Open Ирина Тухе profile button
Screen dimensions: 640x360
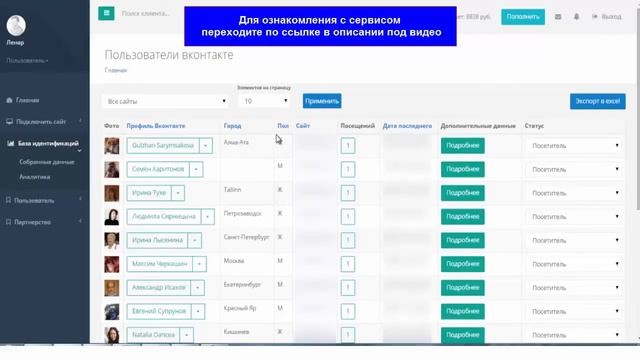click(149, 193)
